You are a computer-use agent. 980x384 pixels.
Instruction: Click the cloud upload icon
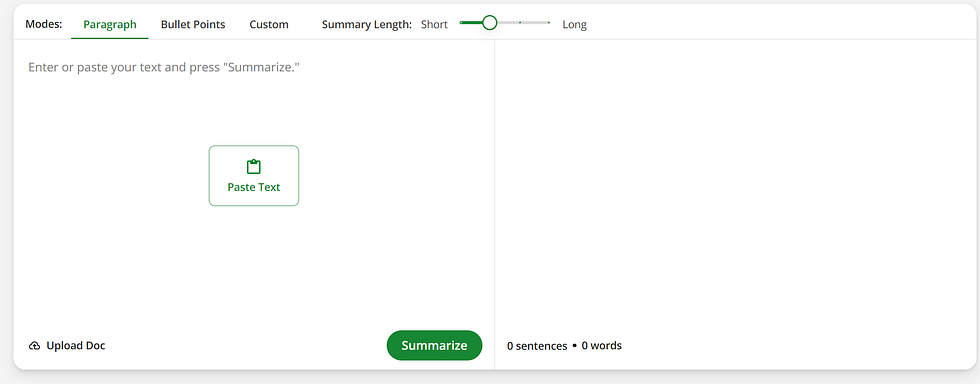coord(35,346)
